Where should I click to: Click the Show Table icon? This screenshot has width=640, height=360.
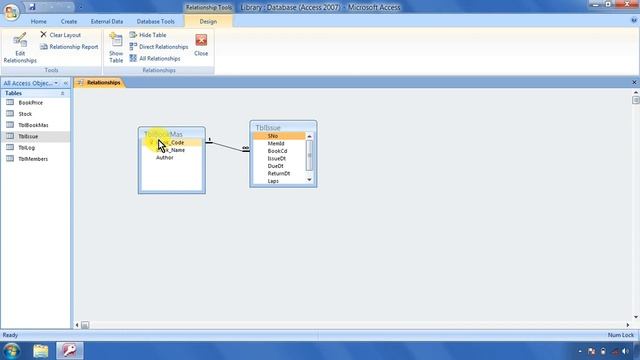click(x=116, y=40)
